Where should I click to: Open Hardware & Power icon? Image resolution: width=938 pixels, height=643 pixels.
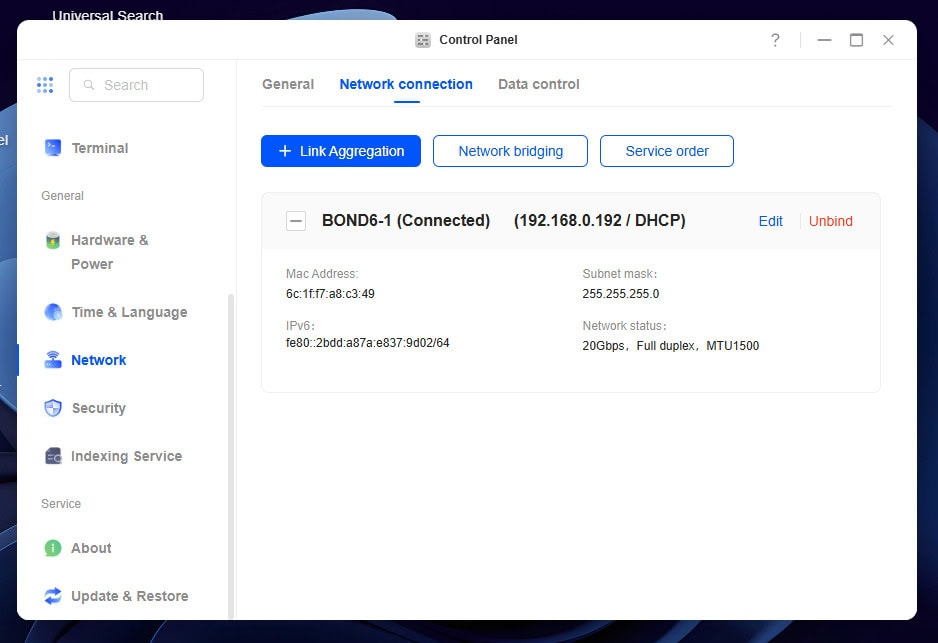pos(53,241)
